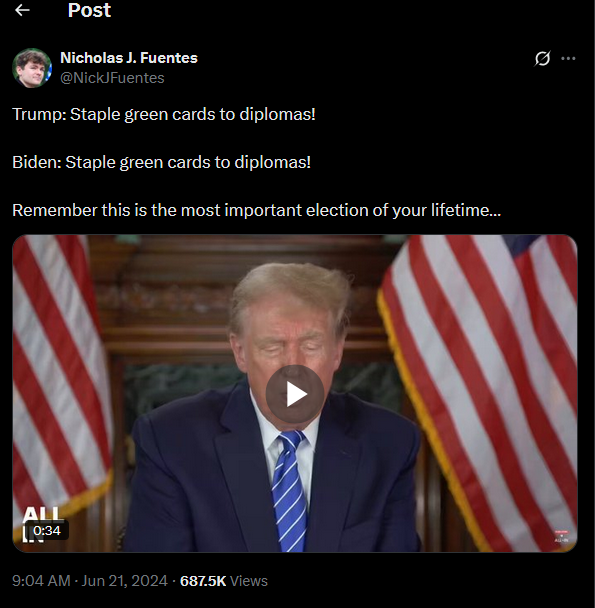Screen dimensions: 595x608
Task: Open the @NickJFuentes handle link
Action: click(x=112, y=78)
